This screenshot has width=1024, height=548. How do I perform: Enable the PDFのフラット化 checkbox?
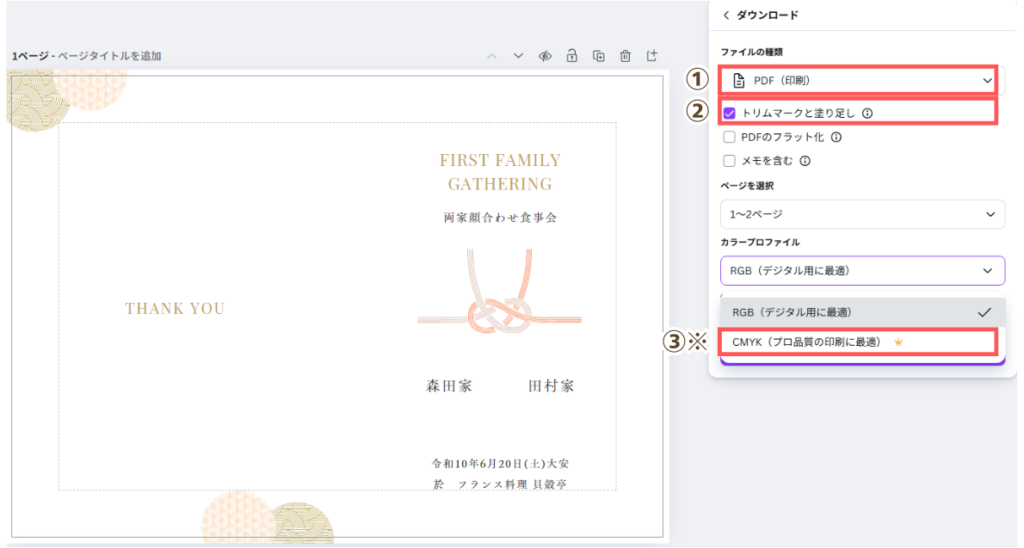tap(729, 137)
